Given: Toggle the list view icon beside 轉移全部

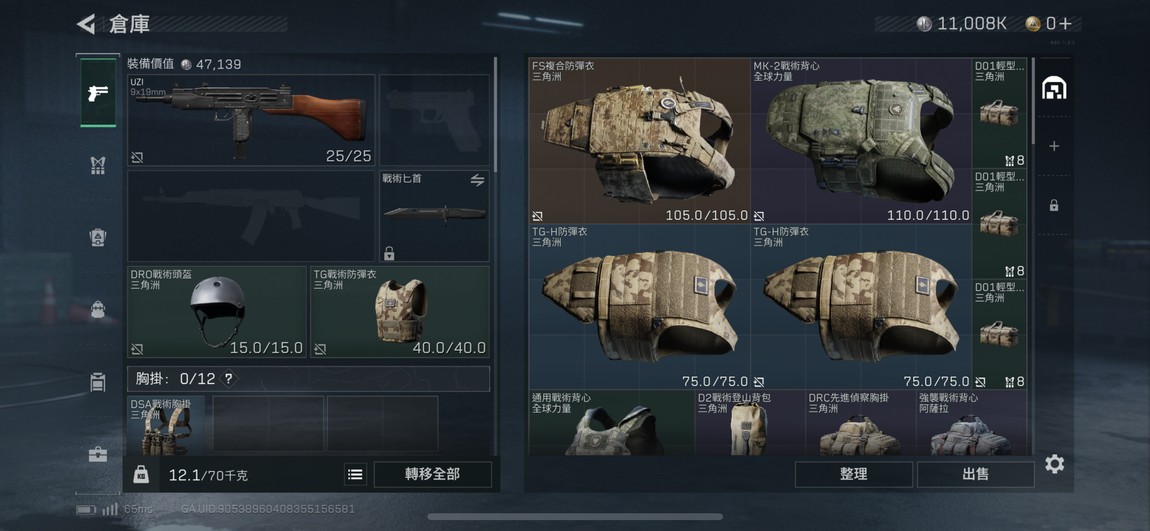Looking at the screenshot, I should tap(355, 475).
